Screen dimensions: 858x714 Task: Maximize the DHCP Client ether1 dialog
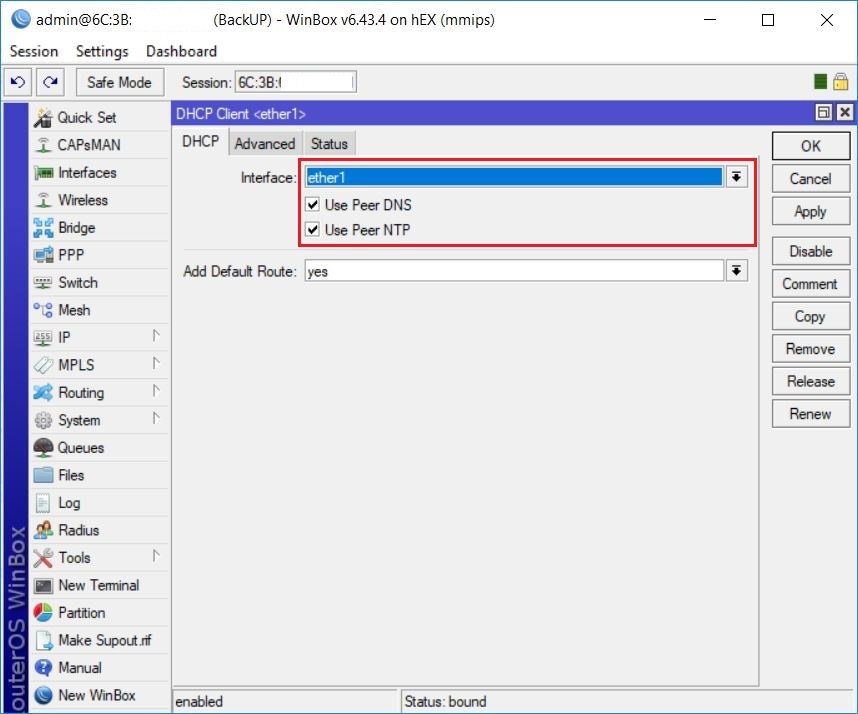824,112
